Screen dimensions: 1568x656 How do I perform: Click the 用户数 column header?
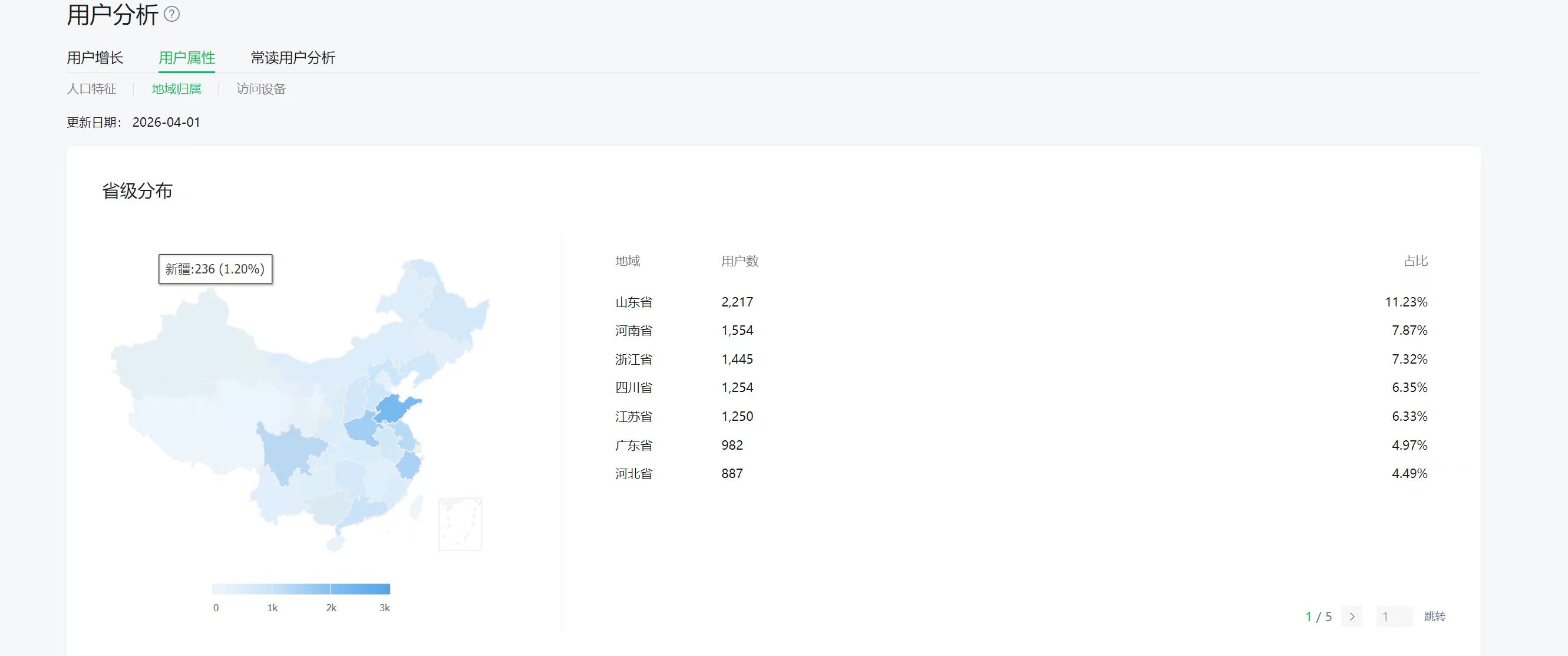(x=740, y=261)
